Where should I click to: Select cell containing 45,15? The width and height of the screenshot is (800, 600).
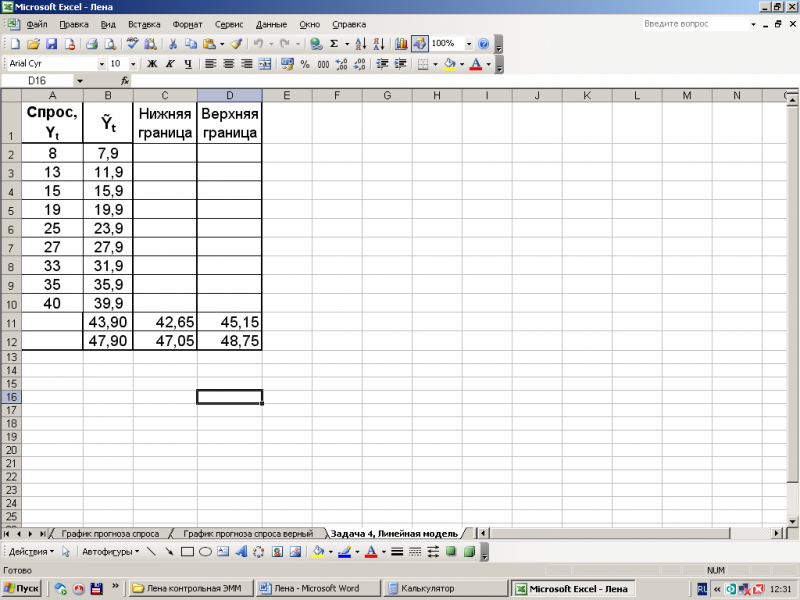pyautogui.click(x=230, y=322)
